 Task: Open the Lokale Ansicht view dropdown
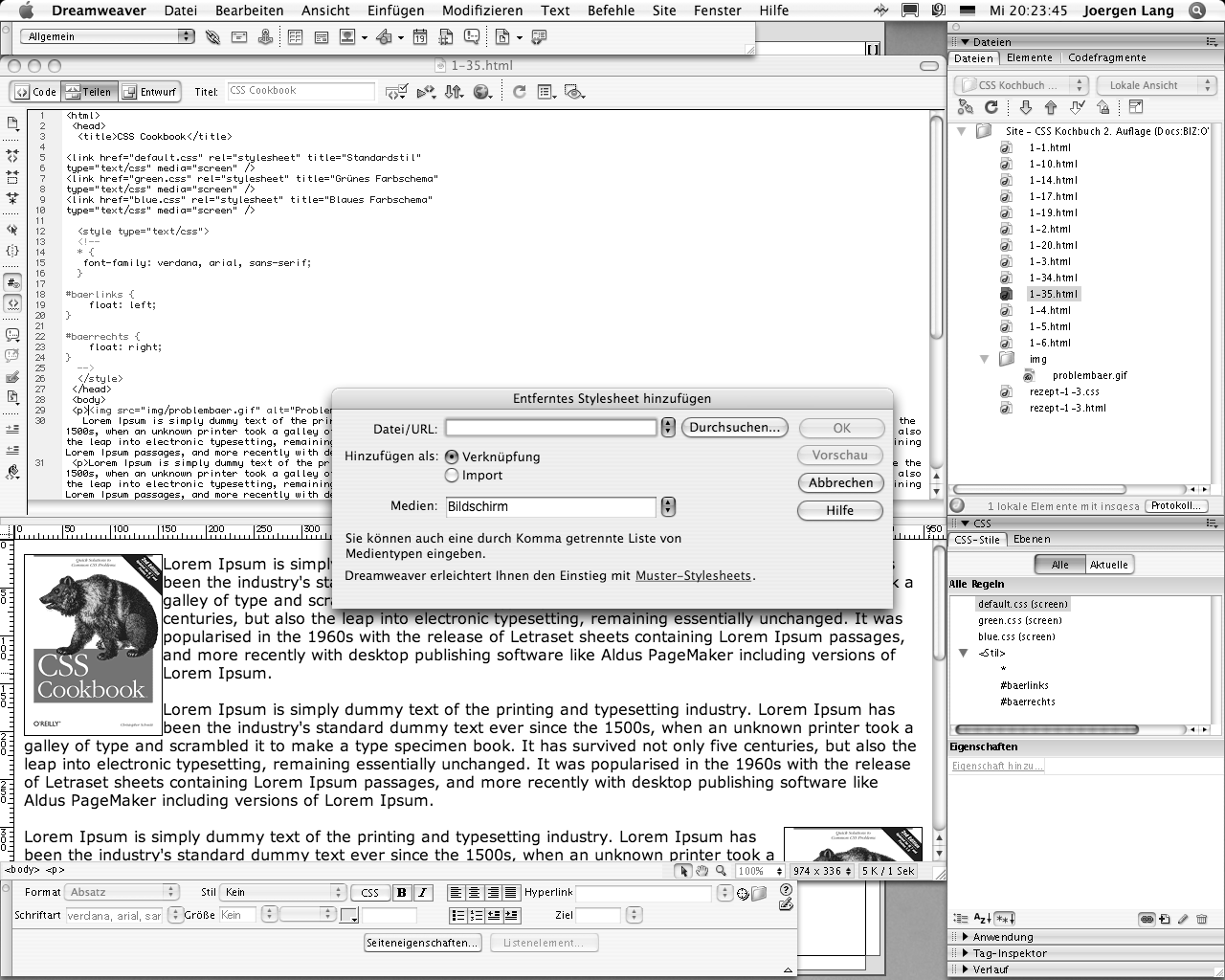(x=1155, y=85)
